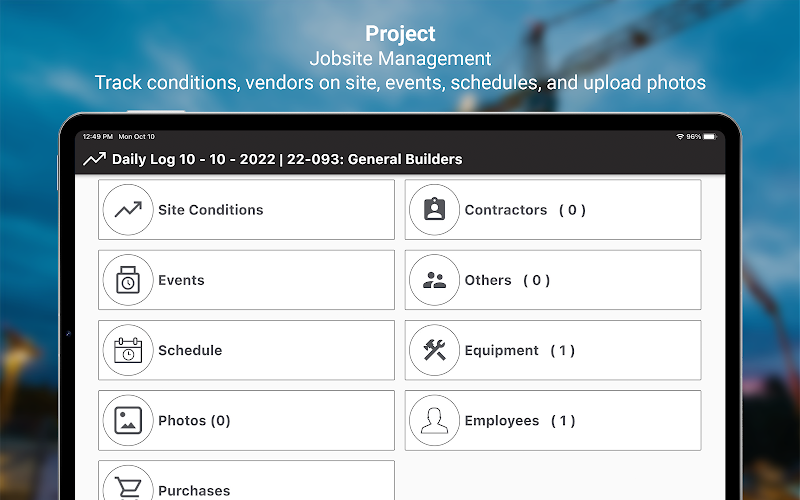Select the Others people group icon
Screen dimensions: 800x500
tap(435, 280)
